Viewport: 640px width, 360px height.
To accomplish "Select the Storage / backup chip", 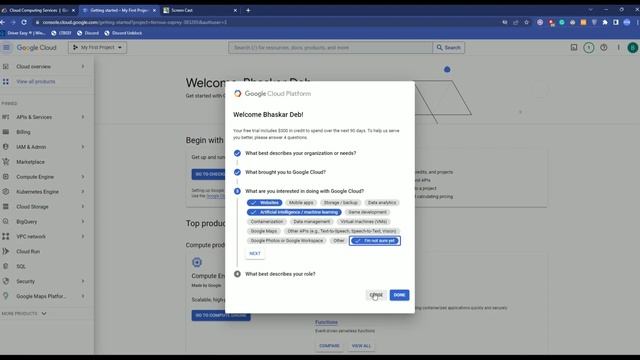I will [x=341, y=202].
